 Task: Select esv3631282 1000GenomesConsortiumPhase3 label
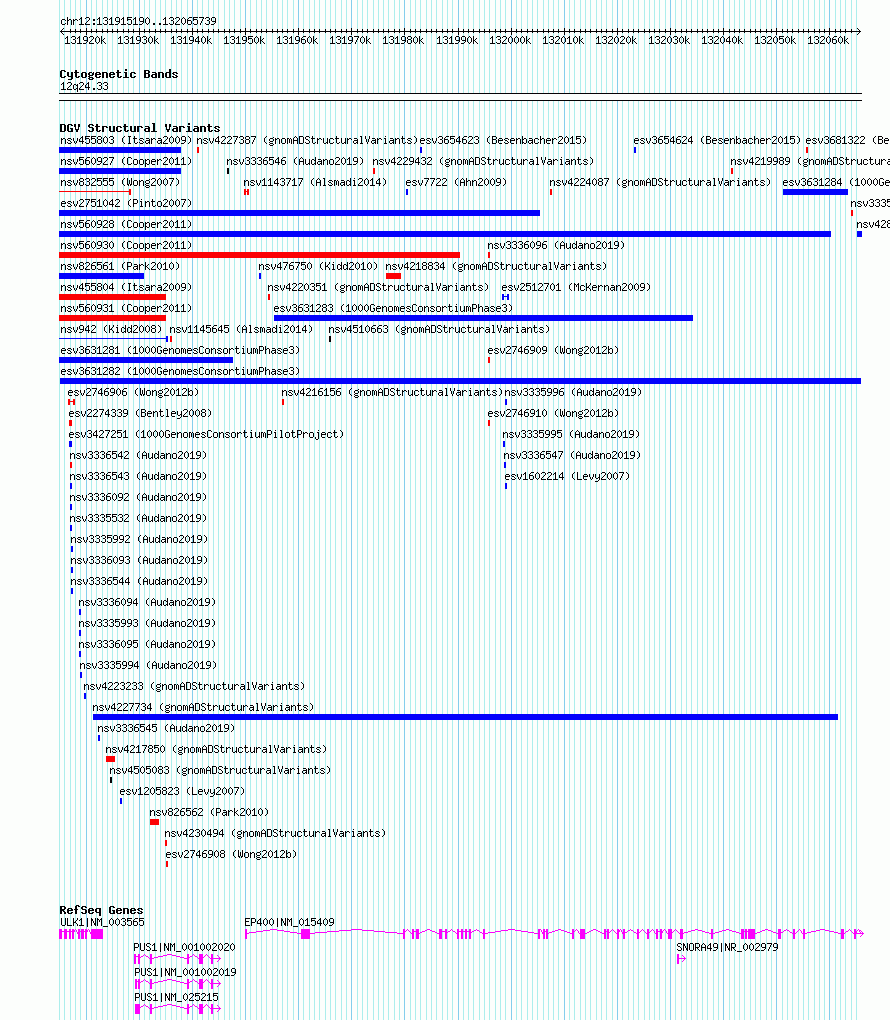[x=180, y=371]
